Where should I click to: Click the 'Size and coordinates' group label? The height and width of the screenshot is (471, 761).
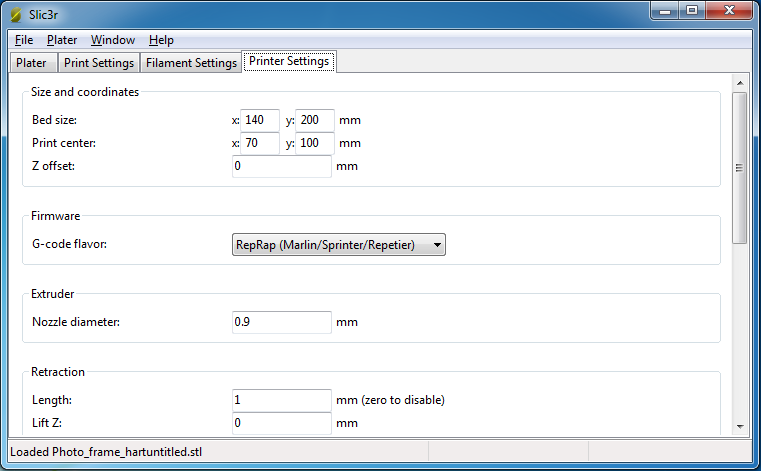pos(85,92)
